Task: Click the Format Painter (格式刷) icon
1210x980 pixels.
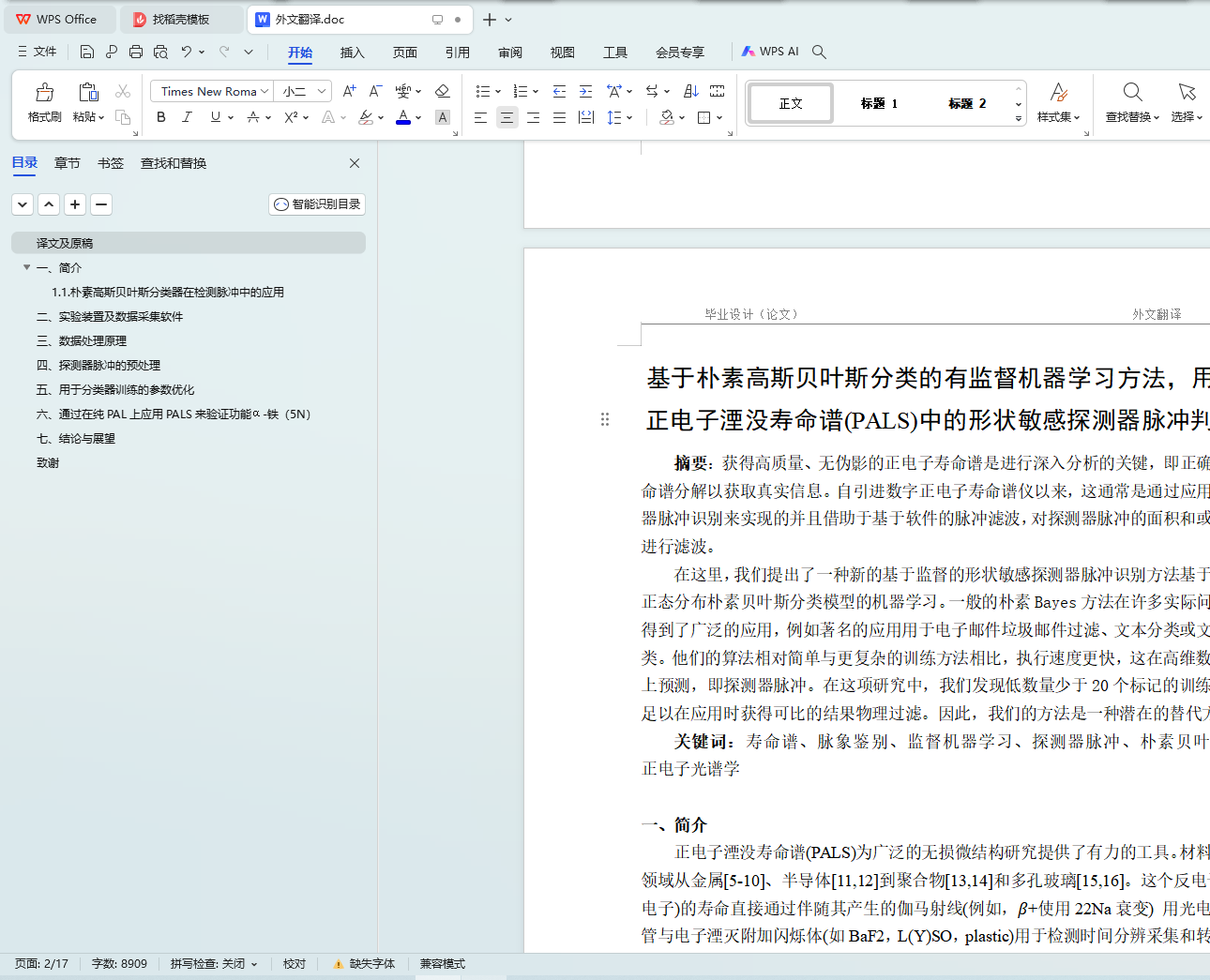Action: pos(44,93)
